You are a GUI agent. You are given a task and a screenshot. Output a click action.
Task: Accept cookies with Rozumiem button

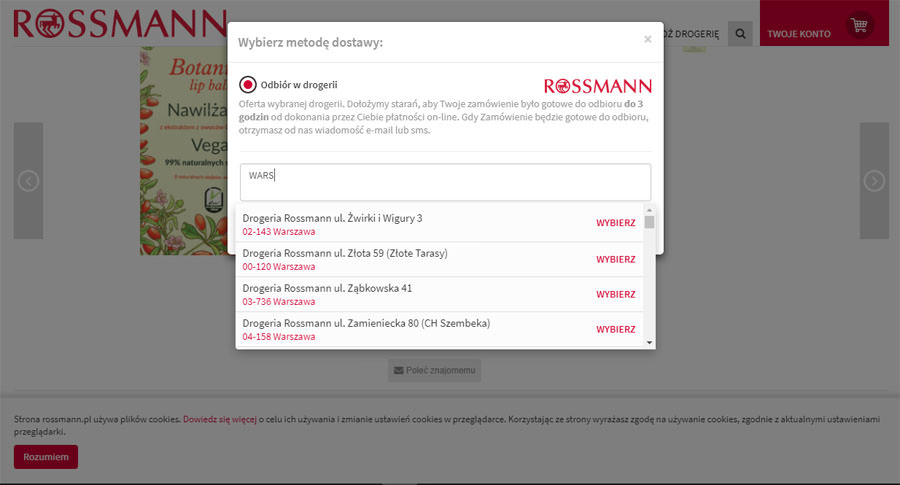pyautogui.click(x=46, y=457)
